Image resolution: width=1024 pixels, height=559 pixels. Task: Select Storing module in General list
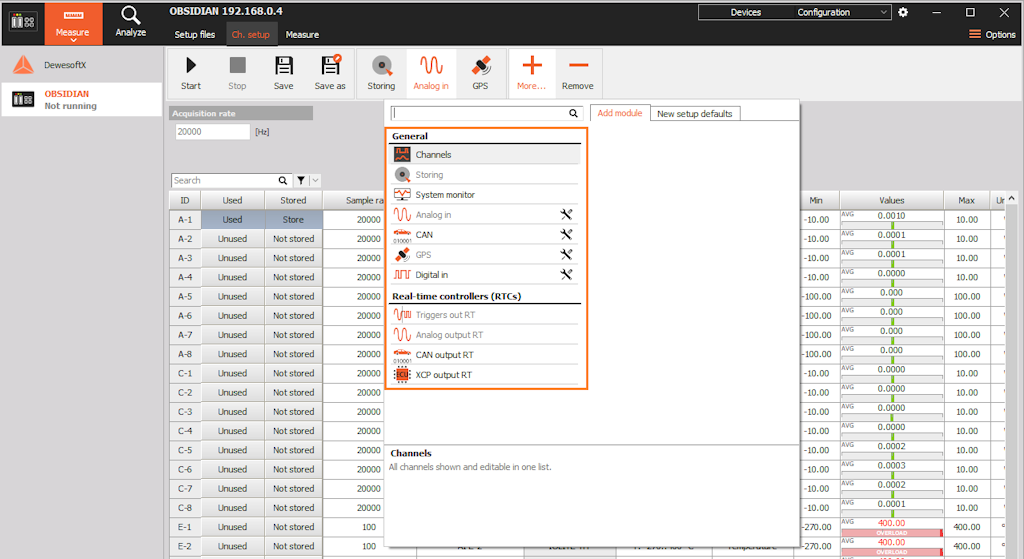point(485,175)
